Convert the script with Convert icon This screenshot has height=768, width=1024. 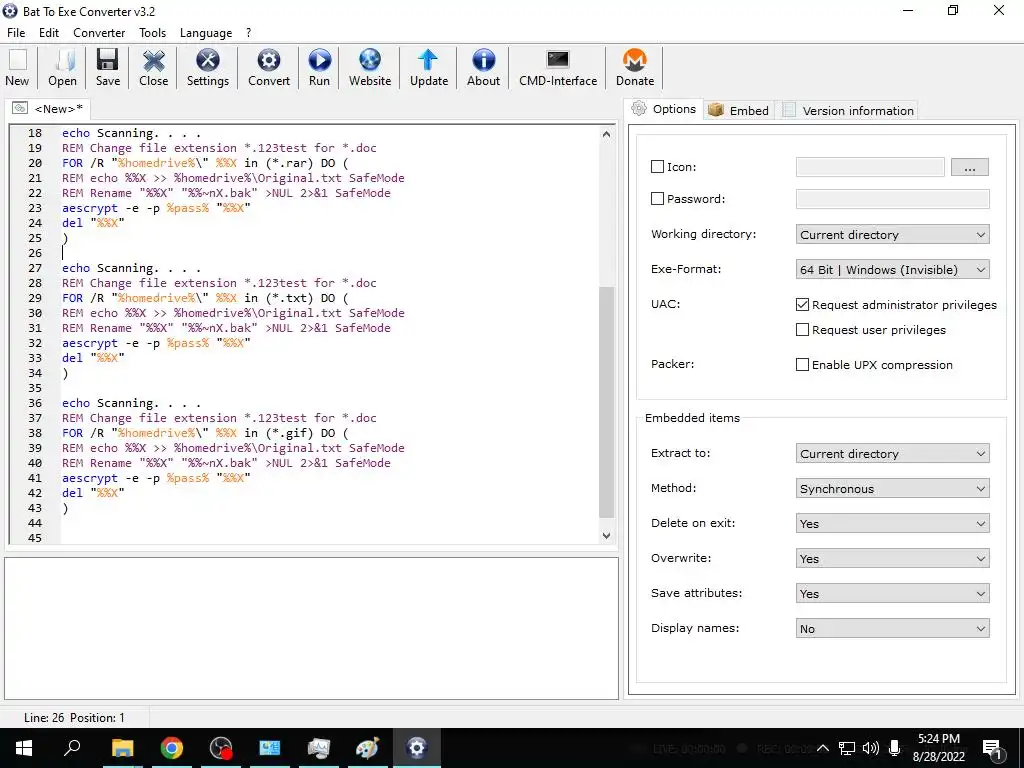click(x=268, y=67)
